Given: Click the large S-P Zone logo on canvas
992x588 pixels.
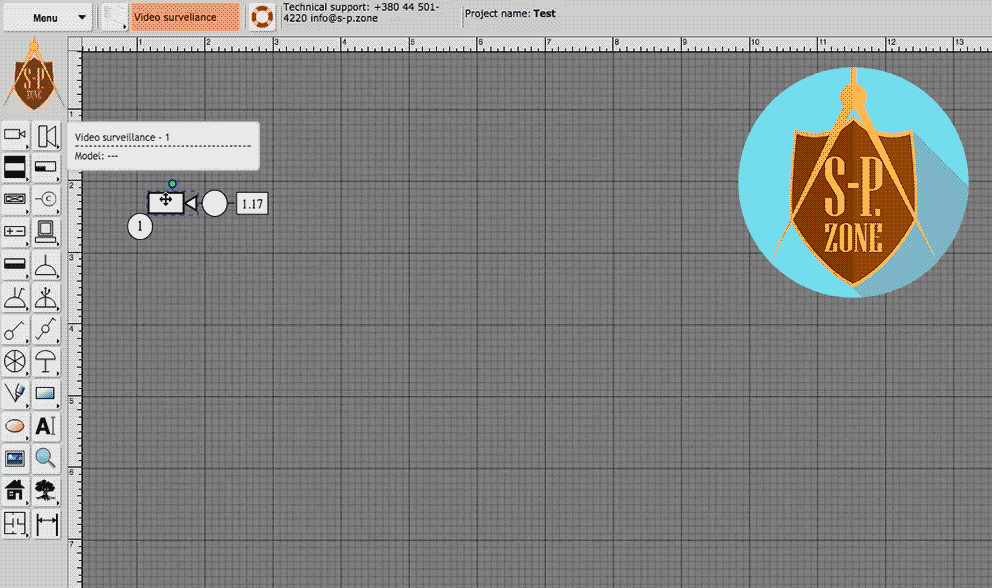Looking at the screenshot, I should [853, 182].
